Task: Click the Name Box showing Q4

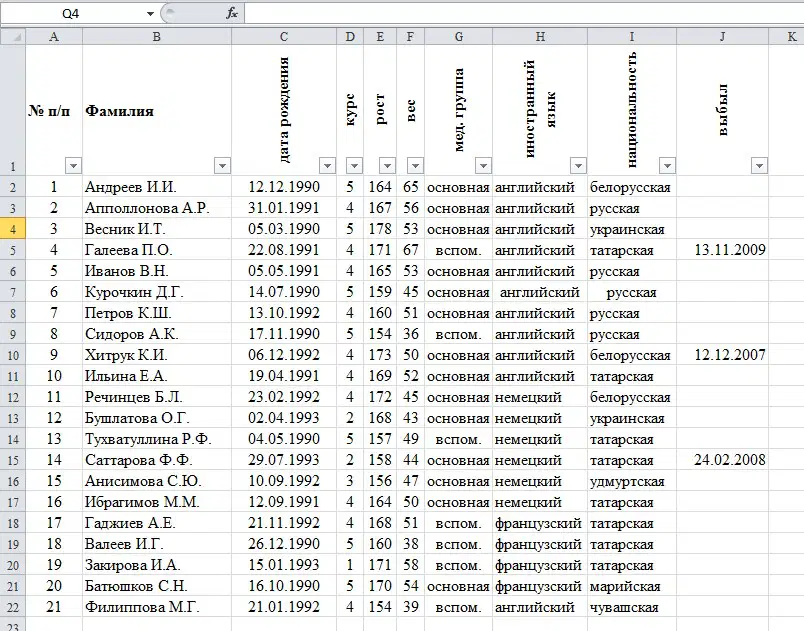Action: tap(72, 14)
